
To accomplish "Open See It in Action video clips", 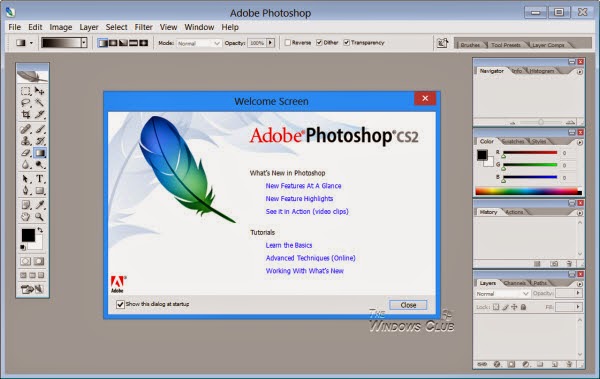I will (307, 211).
